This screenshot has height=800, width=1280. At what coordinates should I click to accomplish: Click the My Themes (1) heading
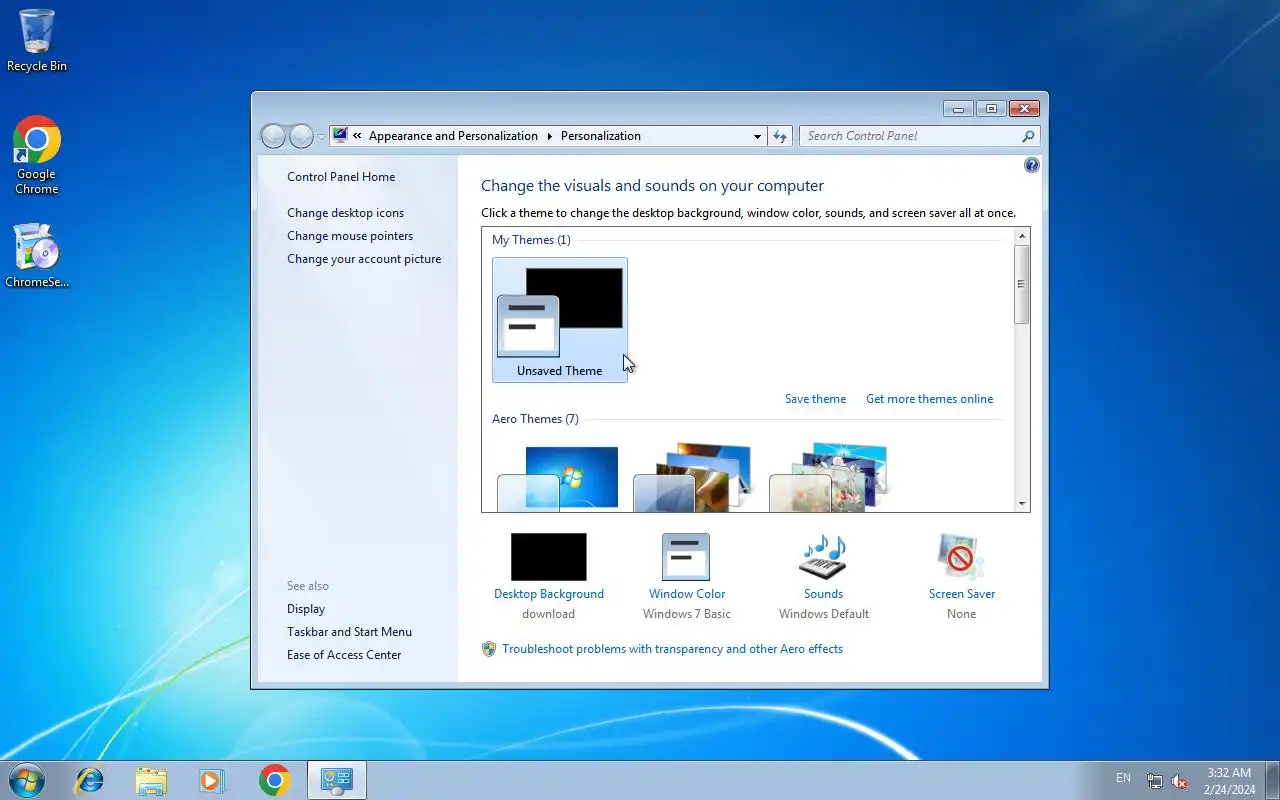tap(531, 240)
